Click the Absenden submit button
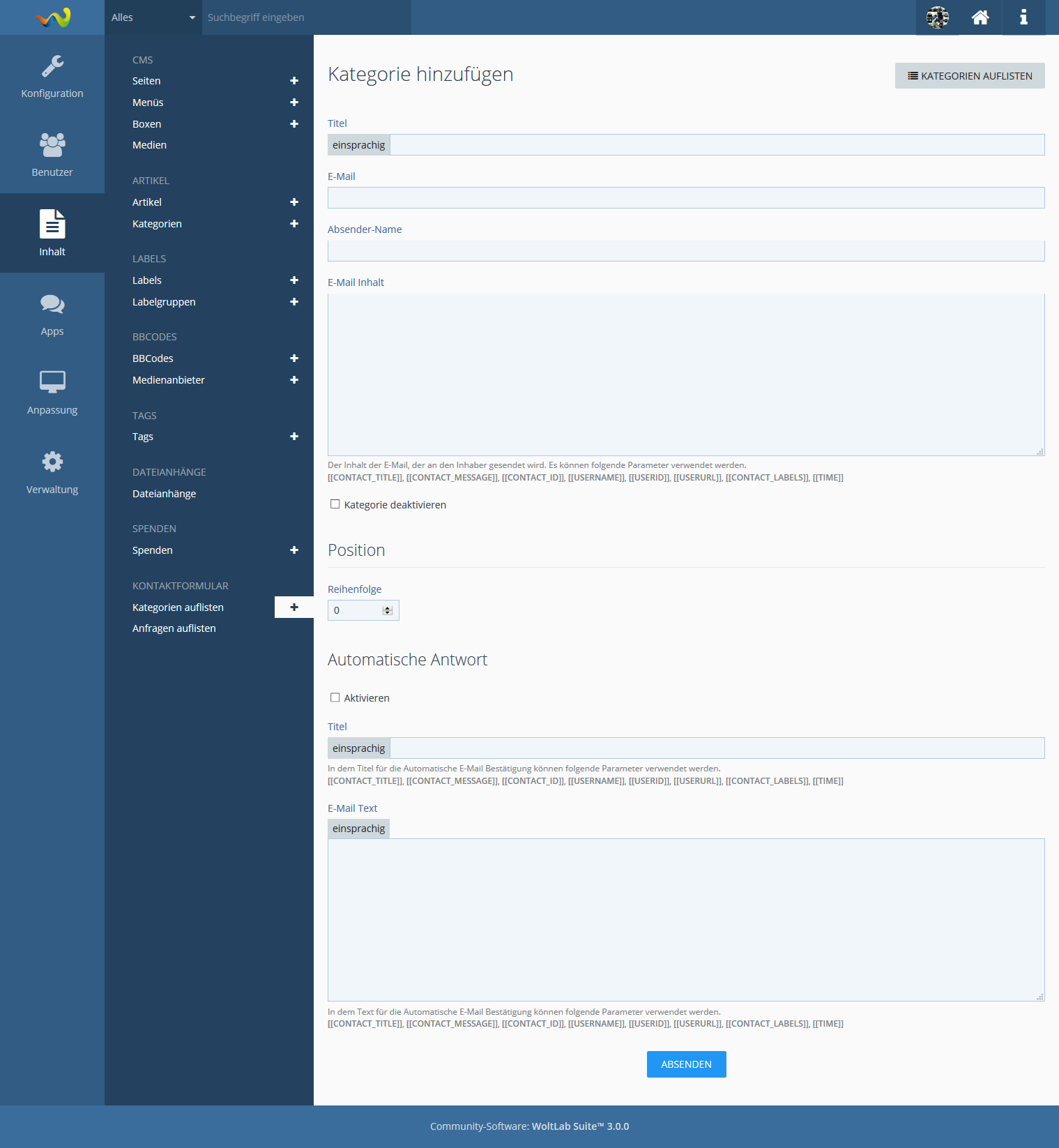 tap(686, 1064)
